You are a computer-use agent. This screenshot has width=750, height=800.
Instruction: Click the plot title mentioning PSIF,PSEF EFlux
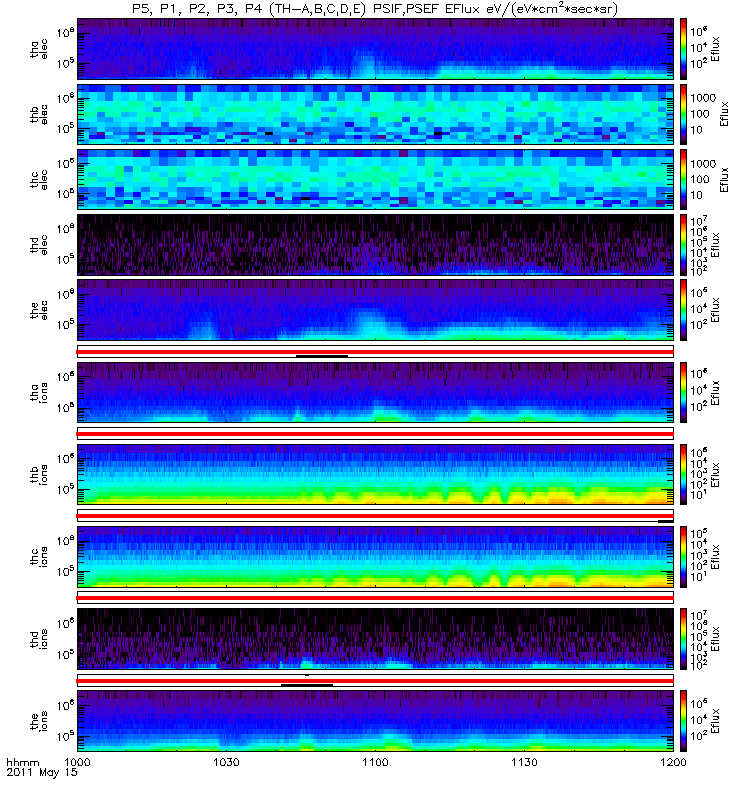[374, 9]
